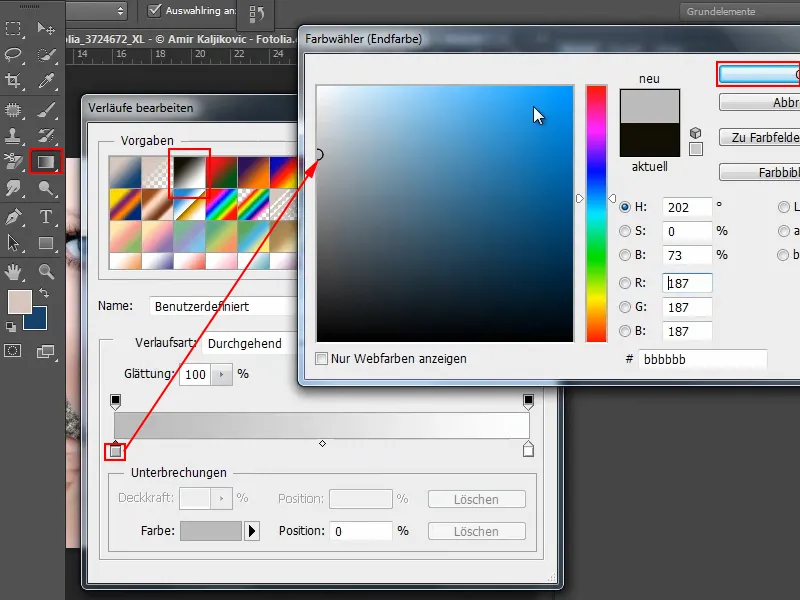Click the gradient Name input field
800x600 pixels.
[223, 307]
